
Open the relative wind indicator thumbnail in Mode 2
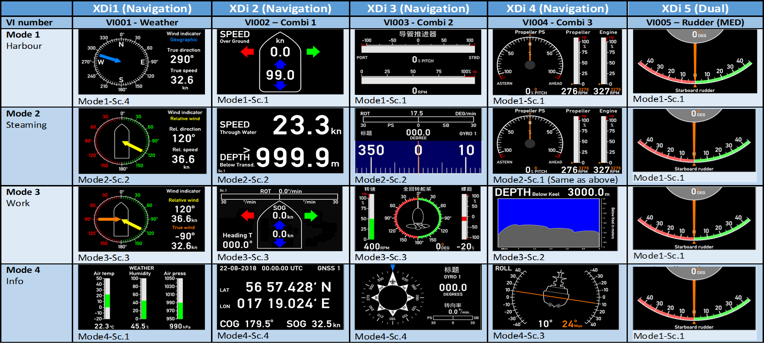coord(141,140)
